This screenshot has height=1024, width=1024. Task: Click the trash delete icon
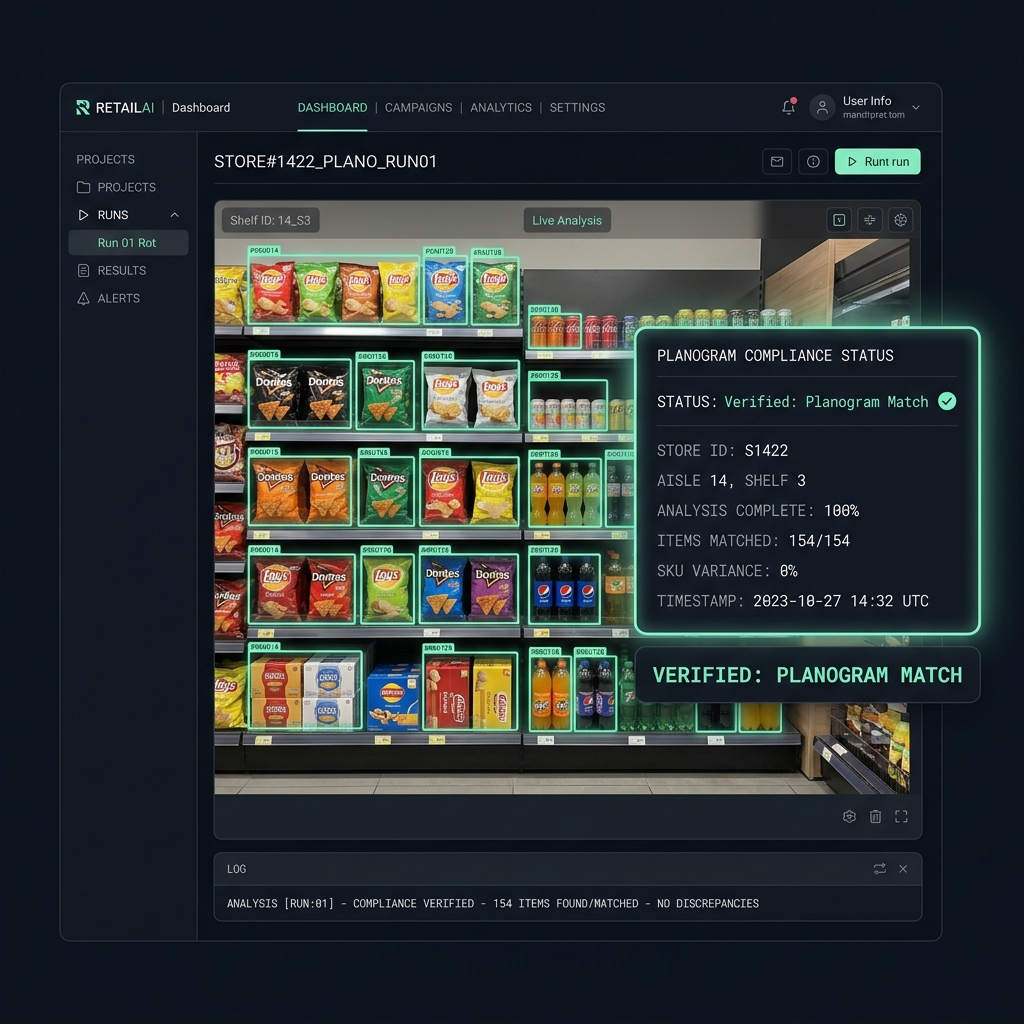[876, 816]
